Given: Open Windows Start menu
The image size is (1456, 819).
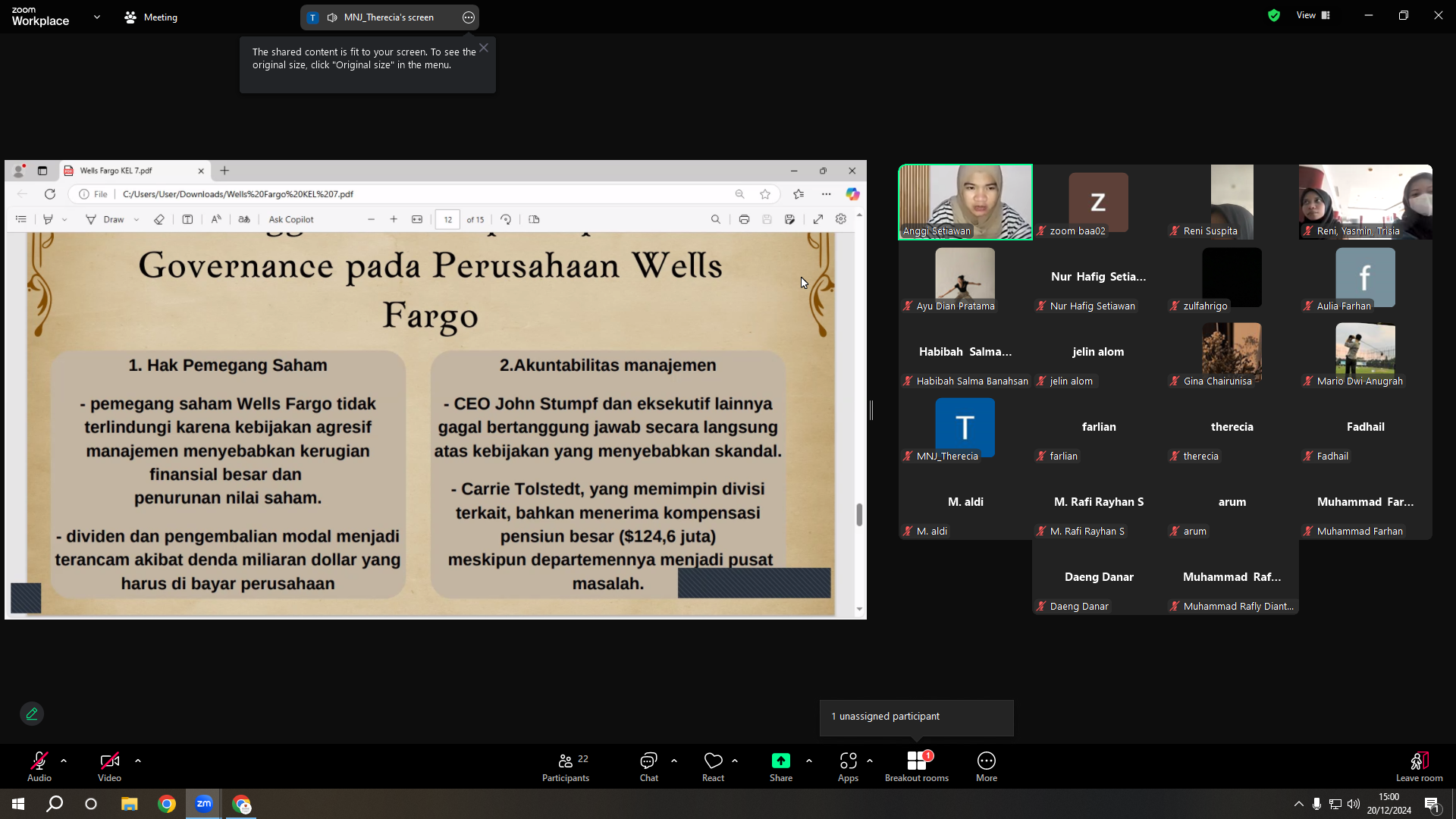Looking at the screenshot, I should 18,804.
